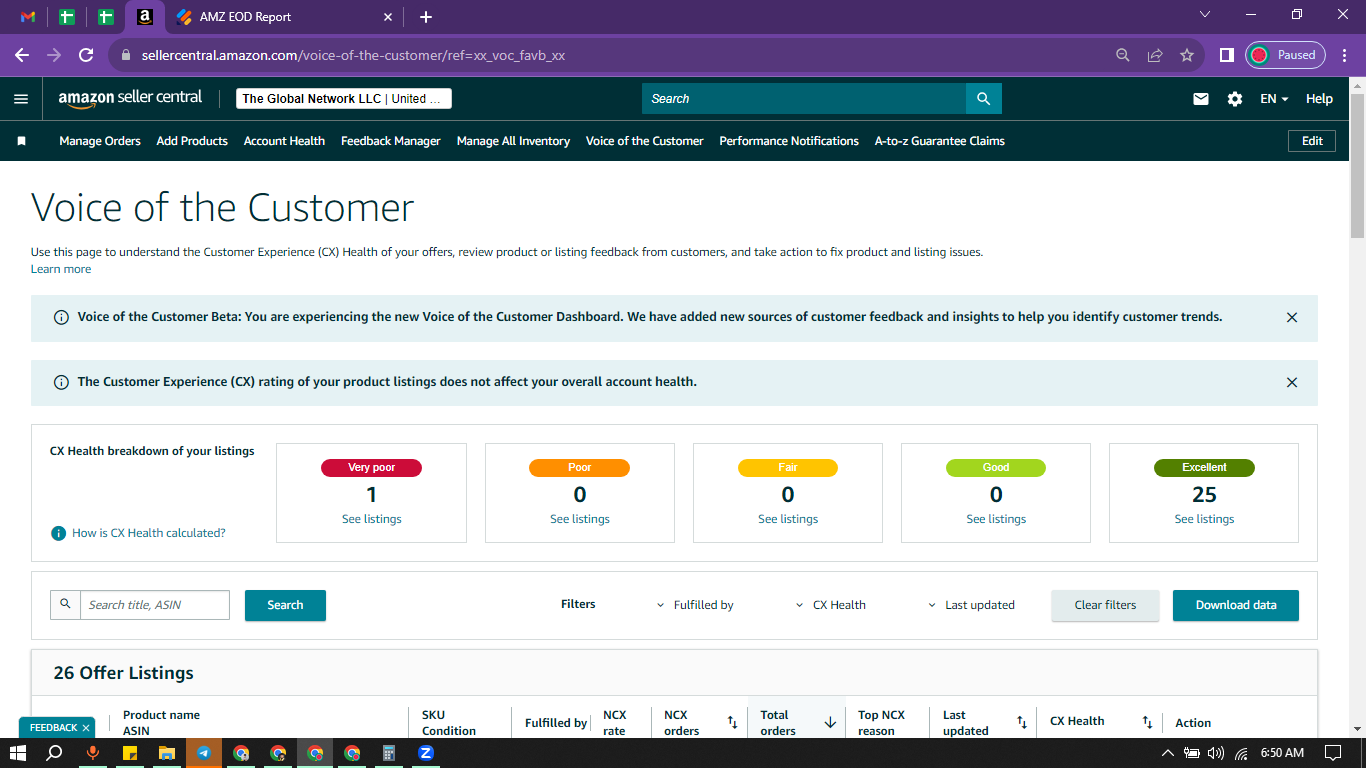Screen dimensions: 1366x768
Task: See listings under Very poor
Action: click(372, 519)
